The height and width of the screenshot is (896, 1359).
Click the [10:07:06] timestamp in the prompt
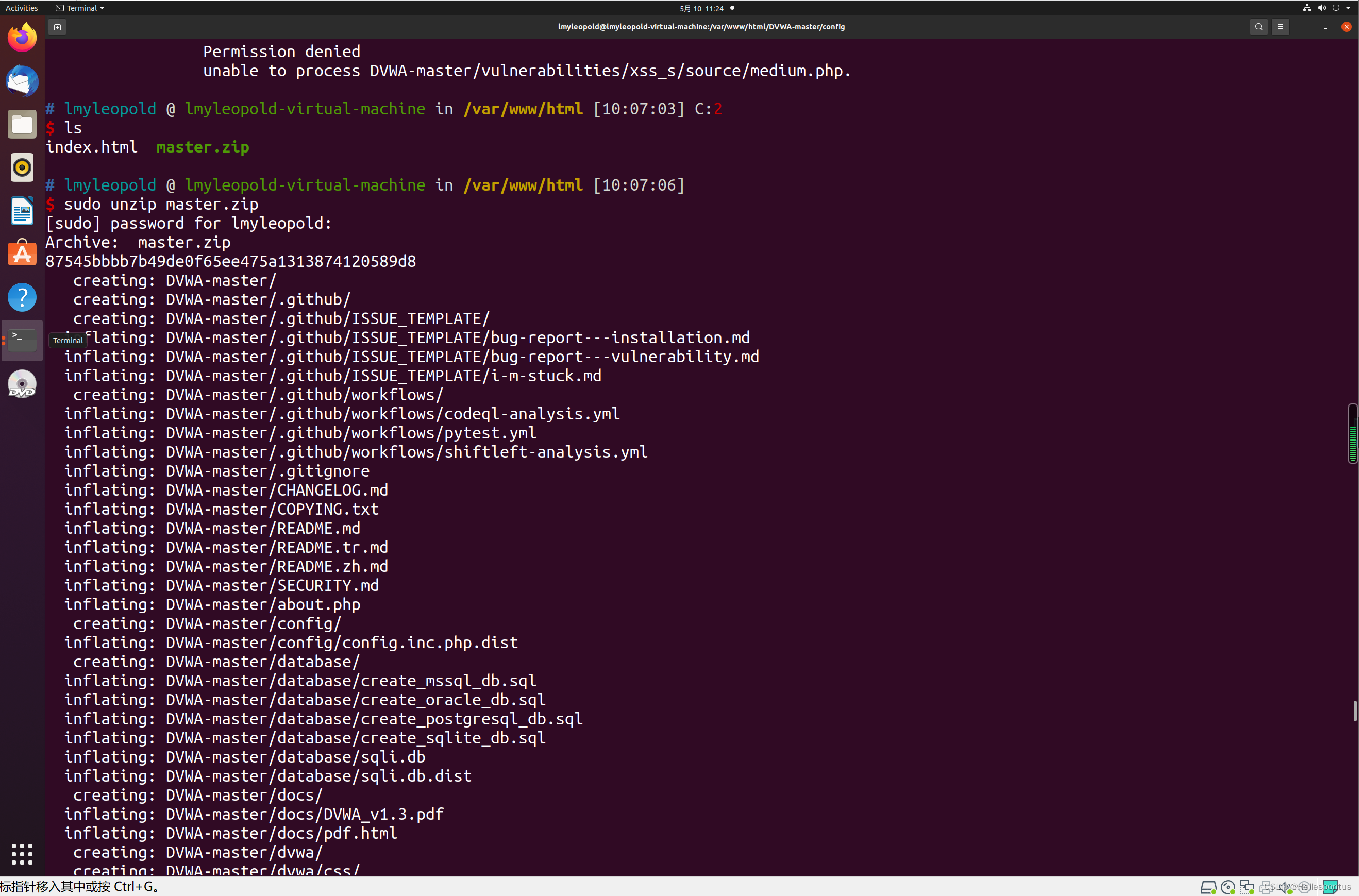[x=639, y=185]
